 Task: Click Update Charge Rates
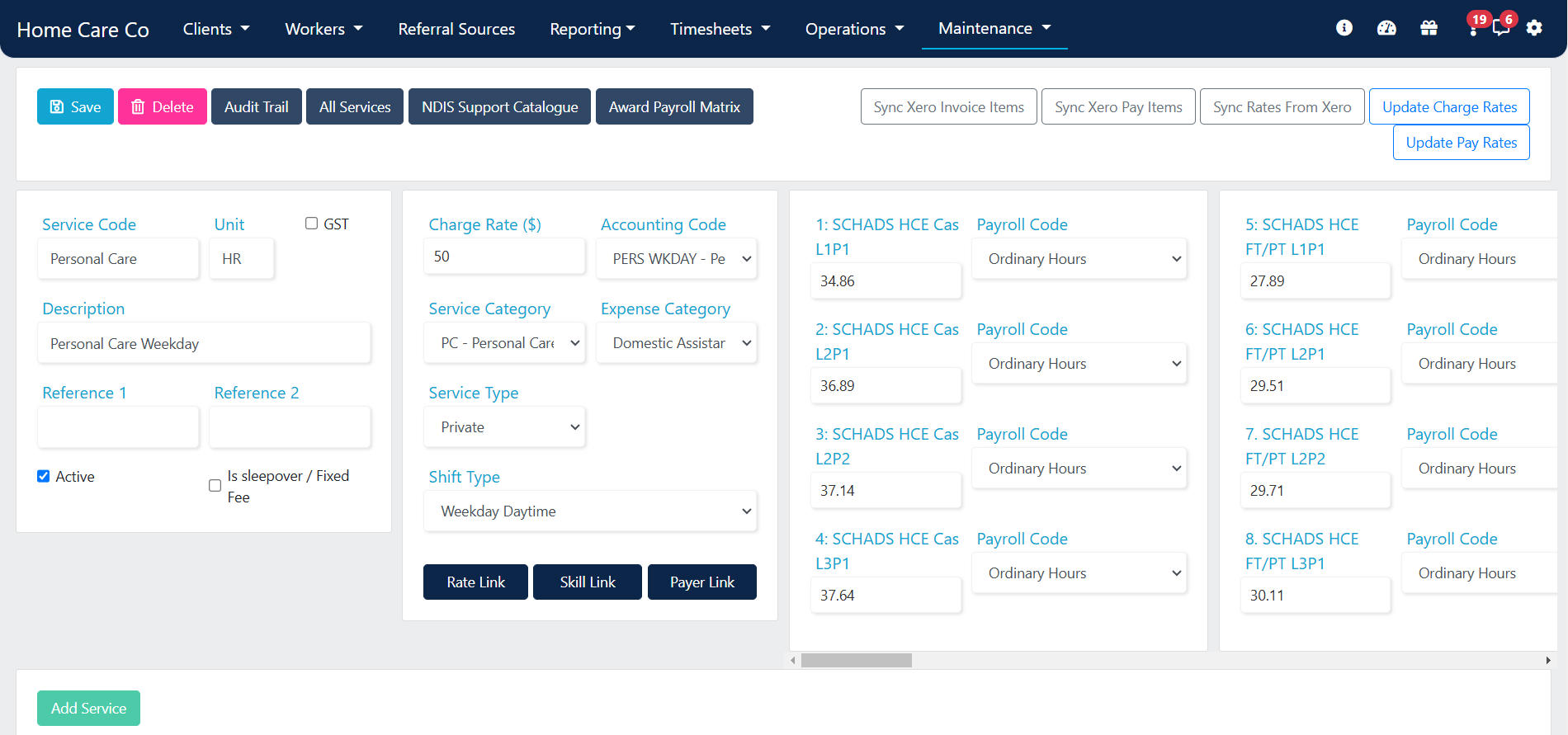[1449, 106]
